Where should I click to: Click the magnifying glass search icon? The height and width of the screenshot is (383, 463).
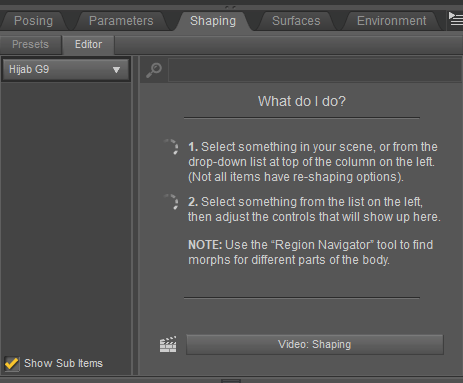click(154, 70)
